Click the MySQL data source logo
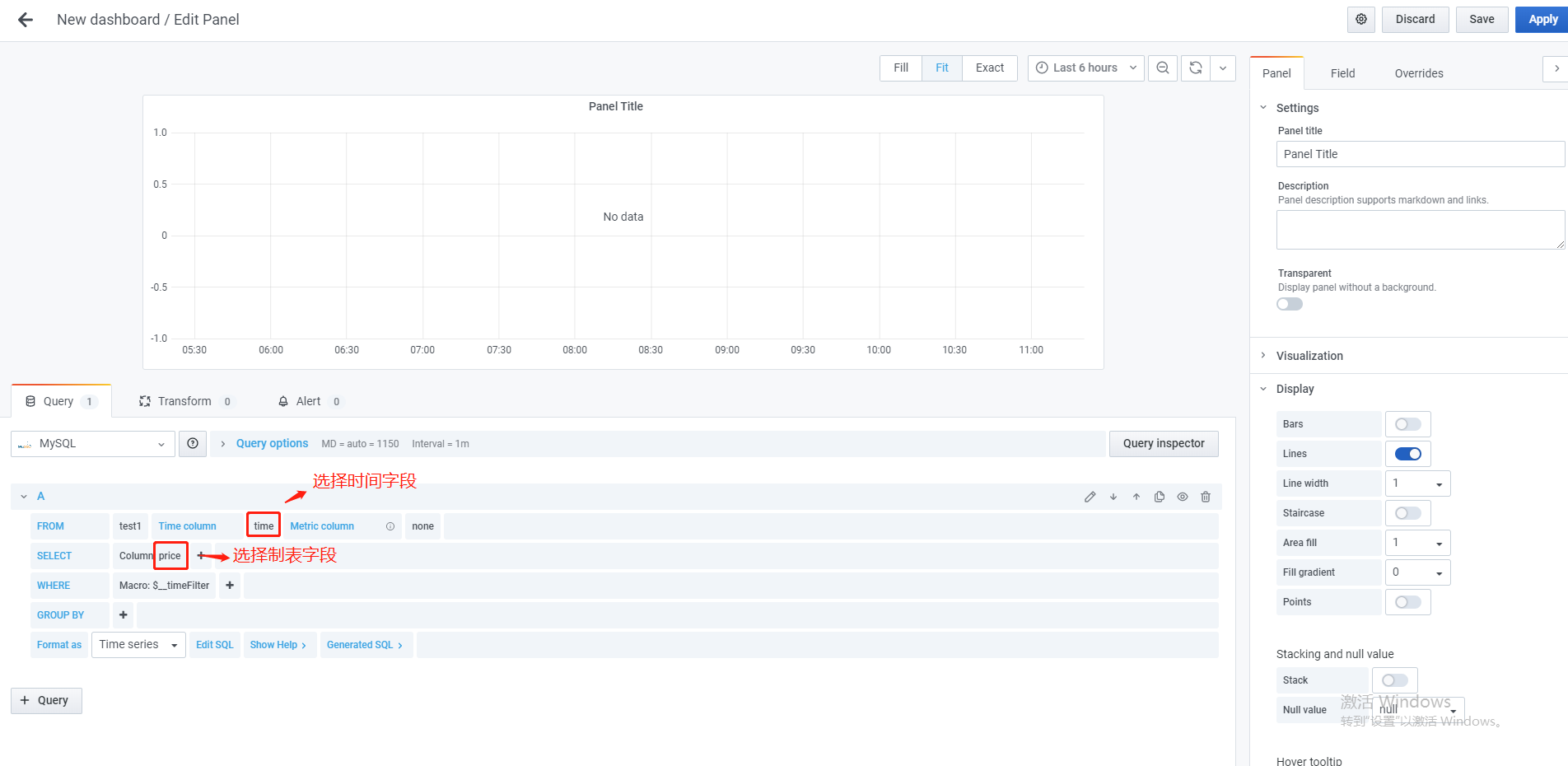This screenshot has height=766, width=1568. [x=25, y=444]
